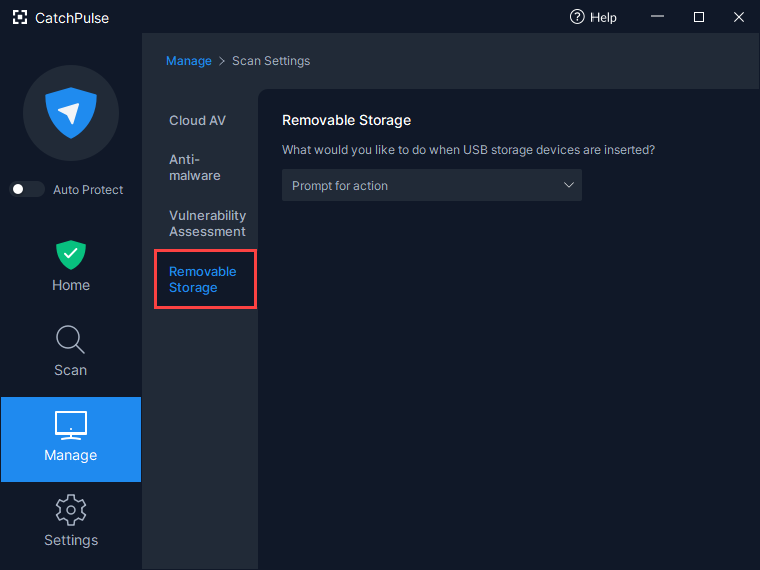The image size is (760, 570).
Task: Toggle the Auto Protect switch
Action: pyautogui.click(x=27, y=189)
